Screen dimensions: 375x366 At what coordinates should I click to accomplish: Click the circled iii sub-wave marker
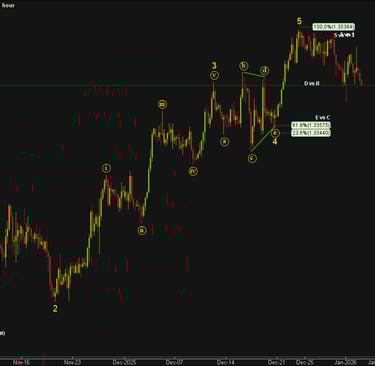(x=162, y=104)
